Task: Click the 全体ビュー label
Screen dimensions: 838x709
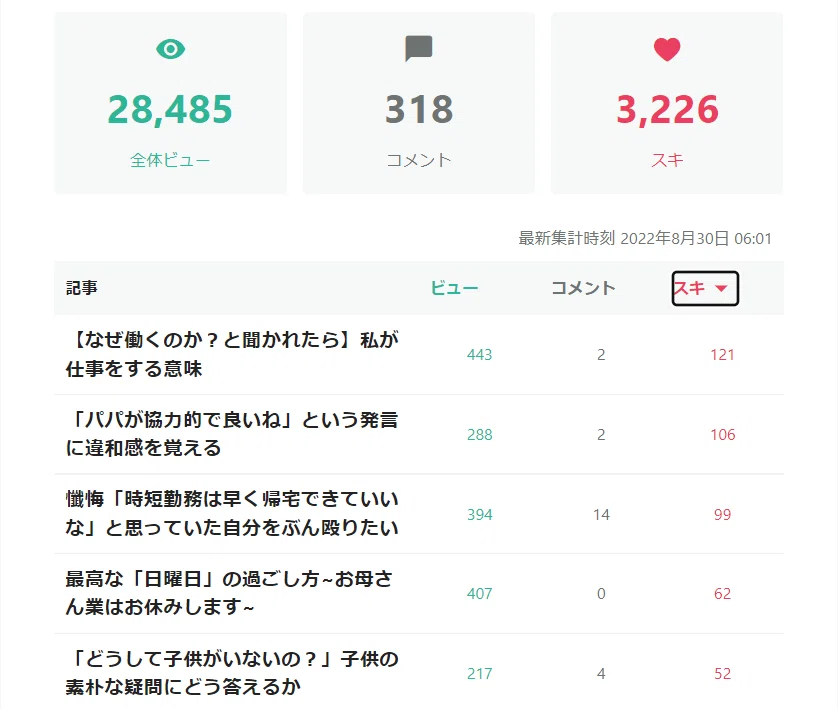Action: tap(170, 160)
